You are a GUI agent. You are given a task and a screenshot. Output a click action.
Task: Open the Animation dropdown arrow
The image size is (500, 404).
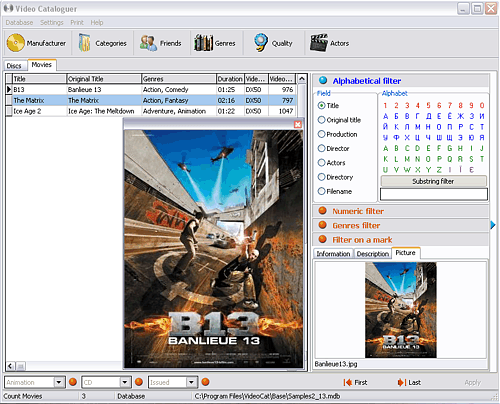[x=59, y=382]
